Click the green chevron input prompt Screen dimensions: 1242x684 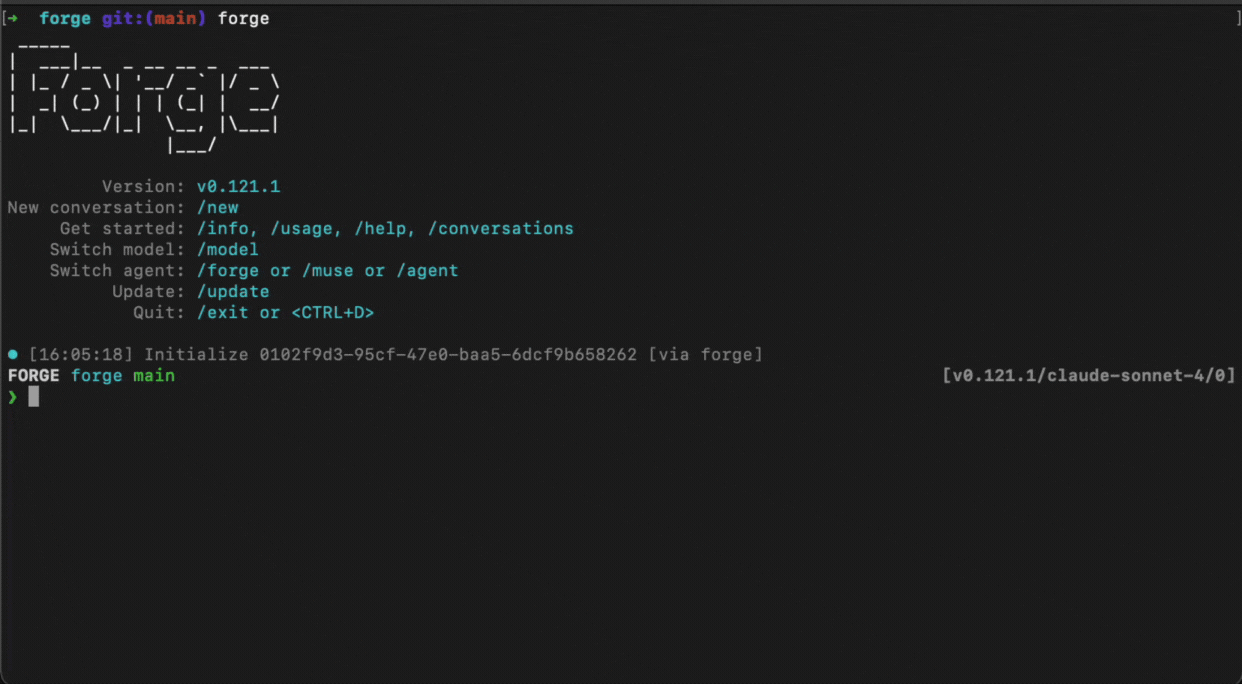pos(12,397)
